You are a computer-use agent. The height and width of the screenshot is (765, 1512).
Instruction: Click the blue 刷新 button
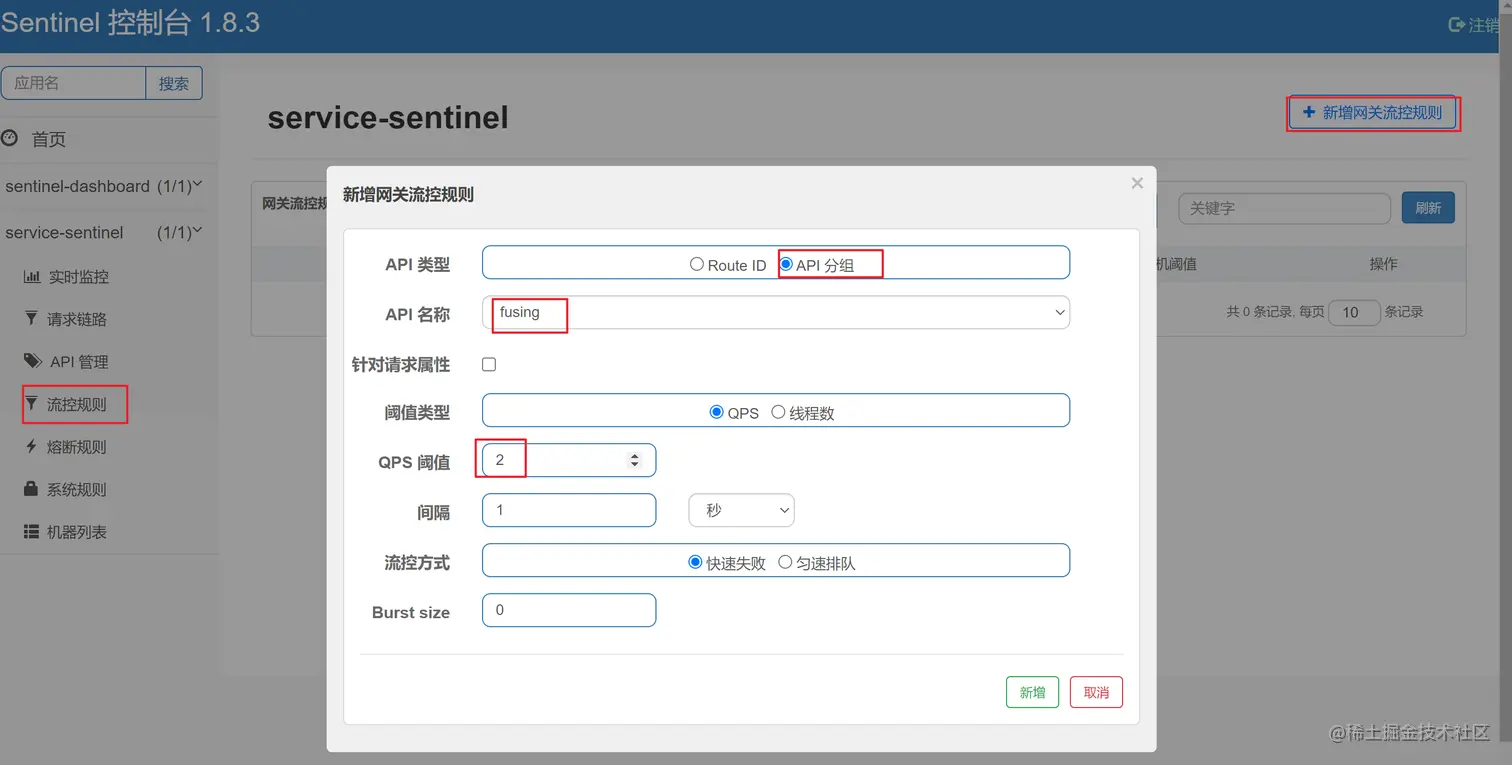pyautogui.click(x=1428, y=208)
